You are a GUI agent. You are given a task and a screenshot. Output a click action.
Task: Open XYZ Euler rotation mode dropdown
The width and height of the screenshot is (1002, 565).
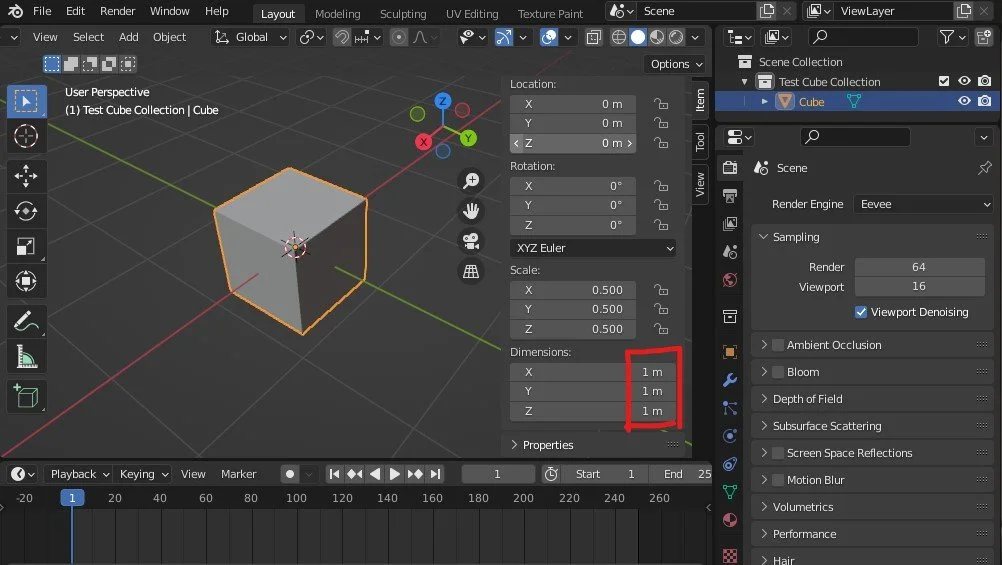(593, 248)
